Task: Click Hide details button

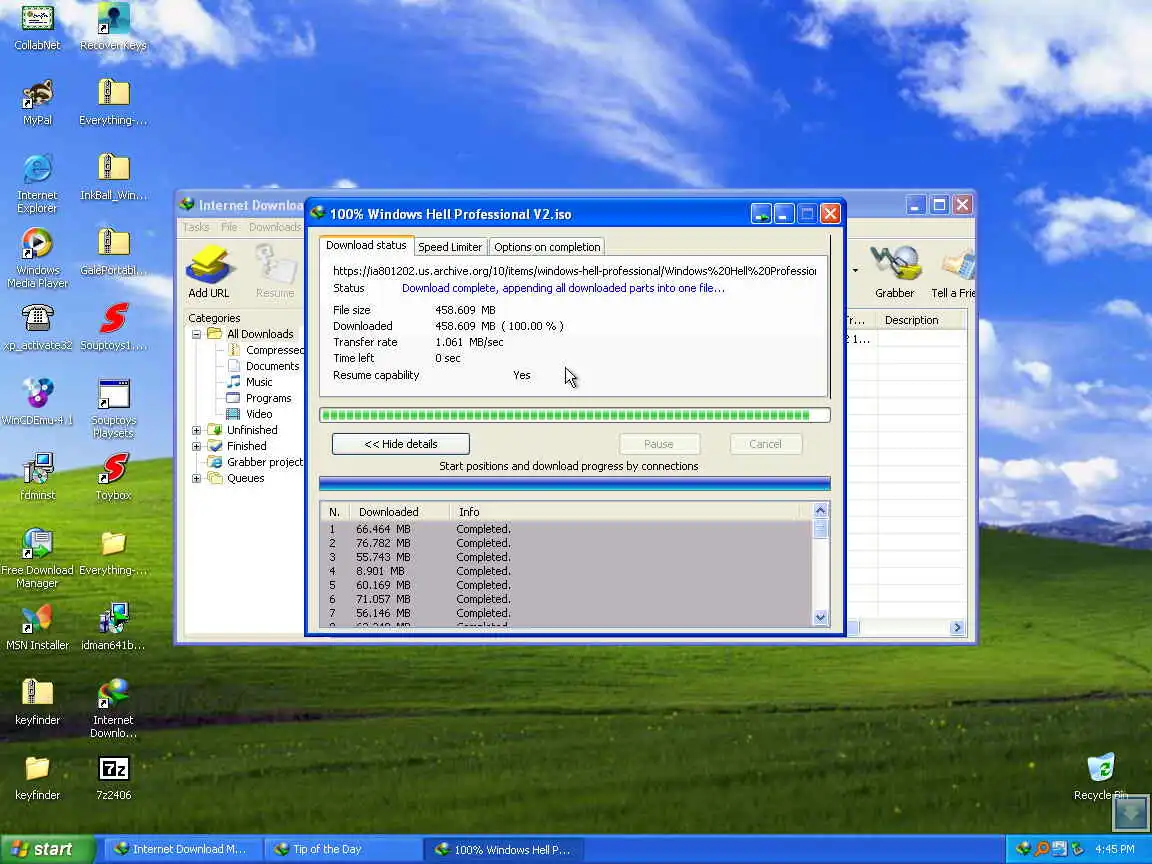Action: (x=400, y=444)
